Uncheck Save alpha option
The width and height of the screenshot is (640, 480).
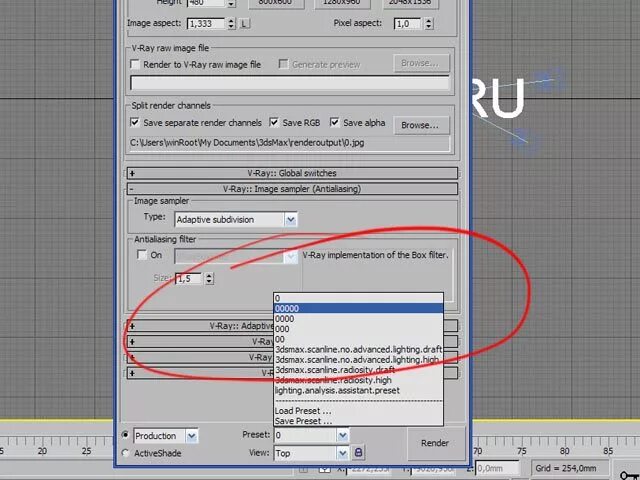(334, 122)
